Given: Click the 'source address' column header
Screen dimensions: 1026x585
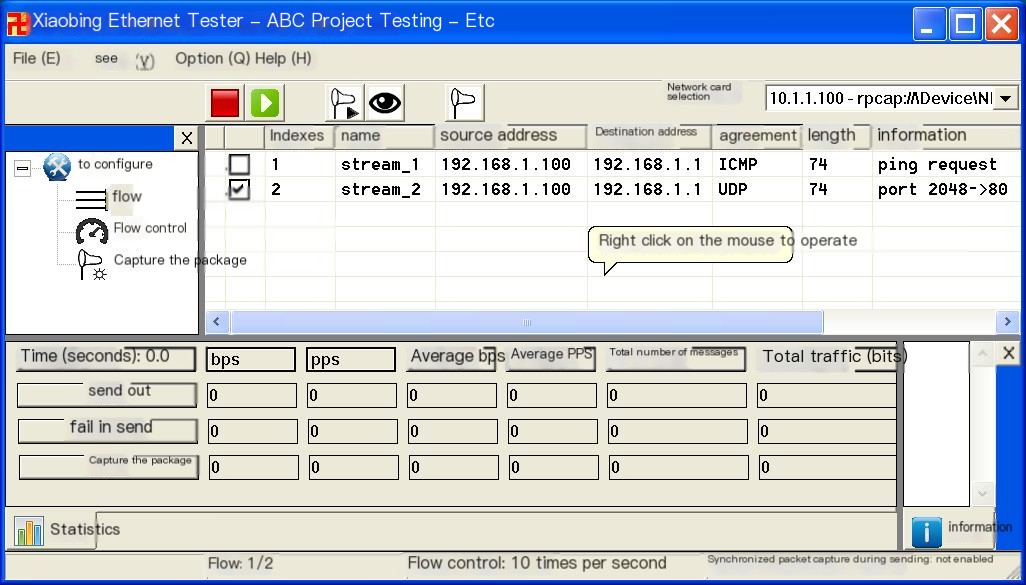Looking at the screenshot, I should click(x=510, y=135).
